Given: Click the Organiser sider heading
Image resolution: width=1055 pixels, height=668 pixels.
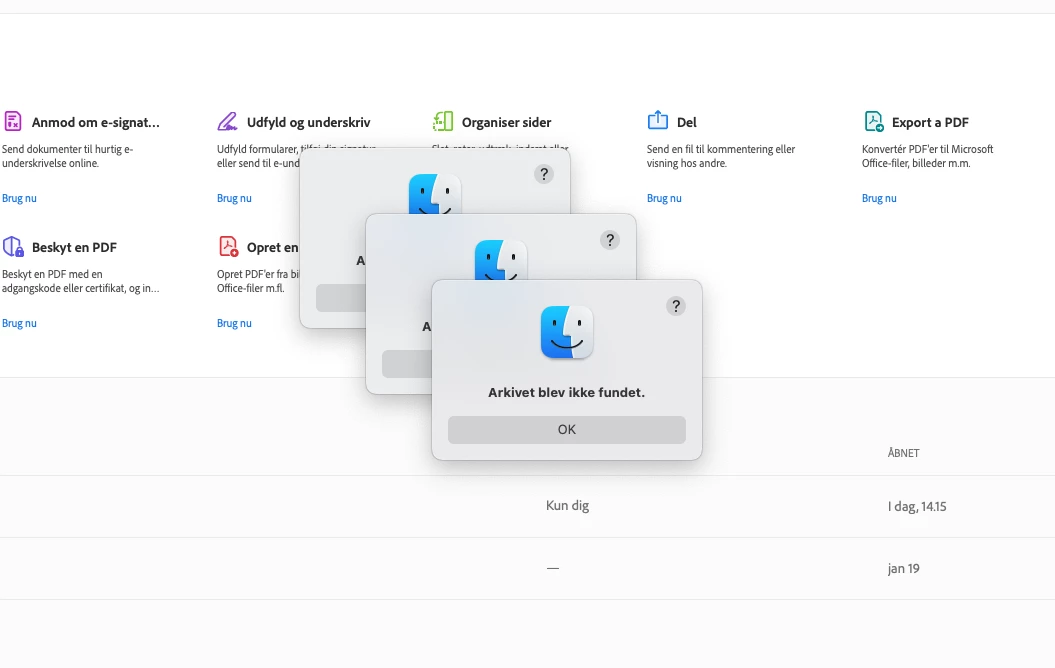Looking at the screenshot, I should pyautogui.click(x=506, y=122).
